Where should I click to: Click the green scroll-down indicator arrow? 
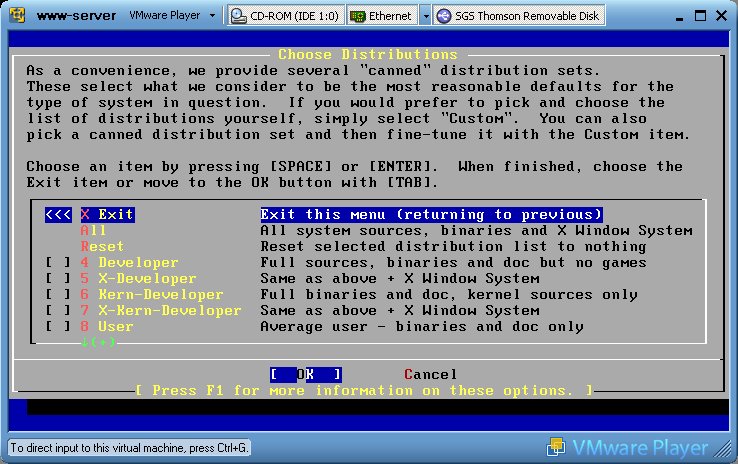(84, 342)
